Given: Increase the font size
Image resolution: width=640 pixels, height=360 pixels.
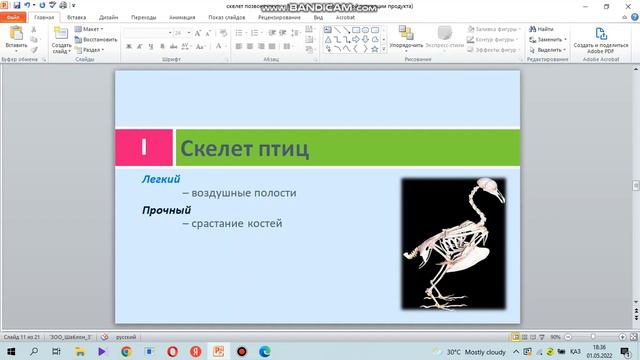Looking at the screenshot, I should coord(198,33).
